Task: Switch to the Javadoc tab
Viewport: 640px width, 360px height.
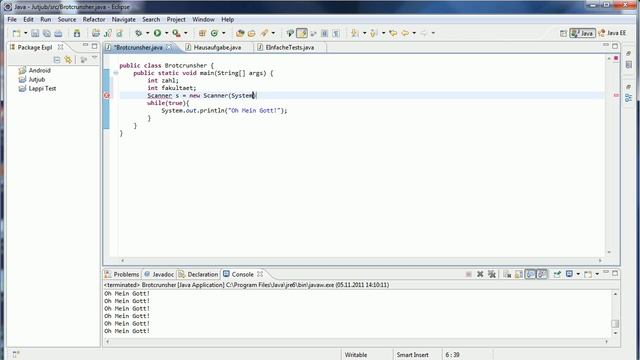Action: click(159, 274)
